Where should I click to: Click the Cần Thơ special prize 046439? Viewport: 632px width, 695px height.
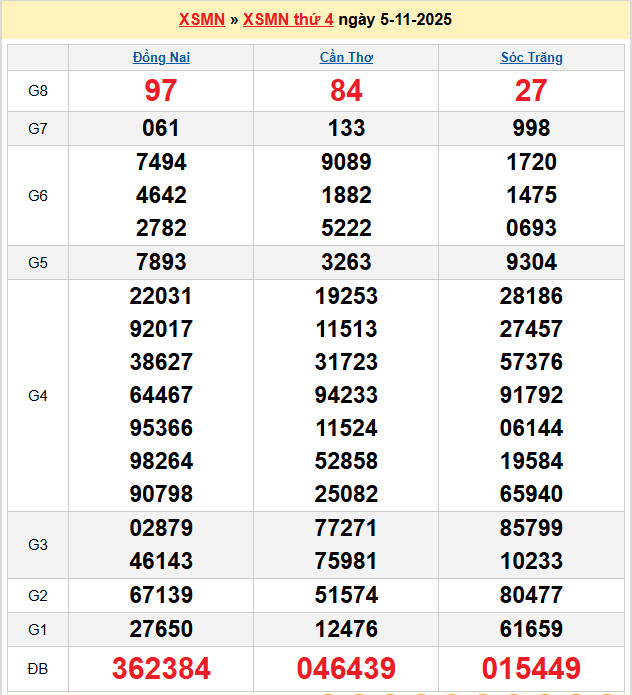click(346, 669)
